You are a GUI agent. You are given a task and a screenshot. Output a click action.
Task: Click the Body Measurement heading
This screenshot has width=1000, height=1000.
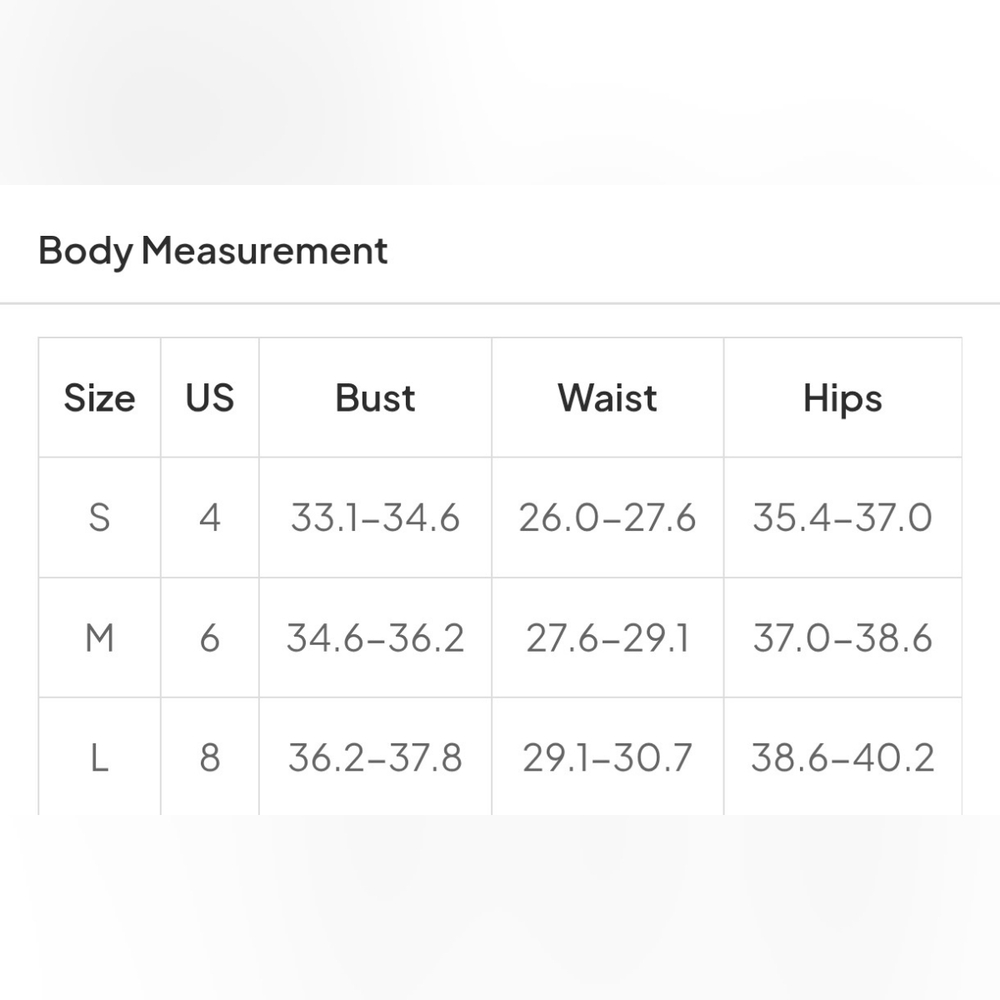tap(212, 251)
